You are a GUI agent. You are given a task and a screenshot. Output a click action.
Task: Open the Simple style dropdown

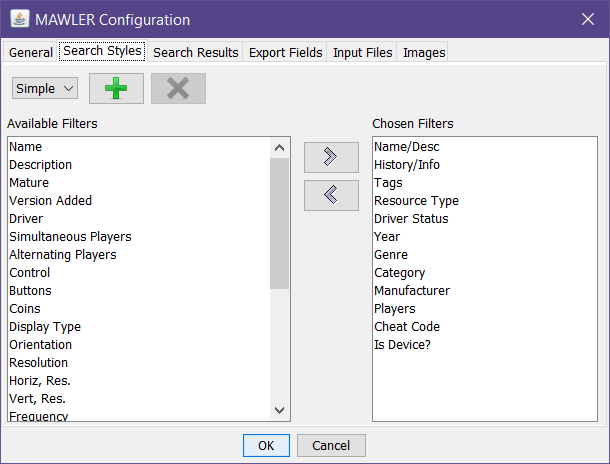point(45,88)
